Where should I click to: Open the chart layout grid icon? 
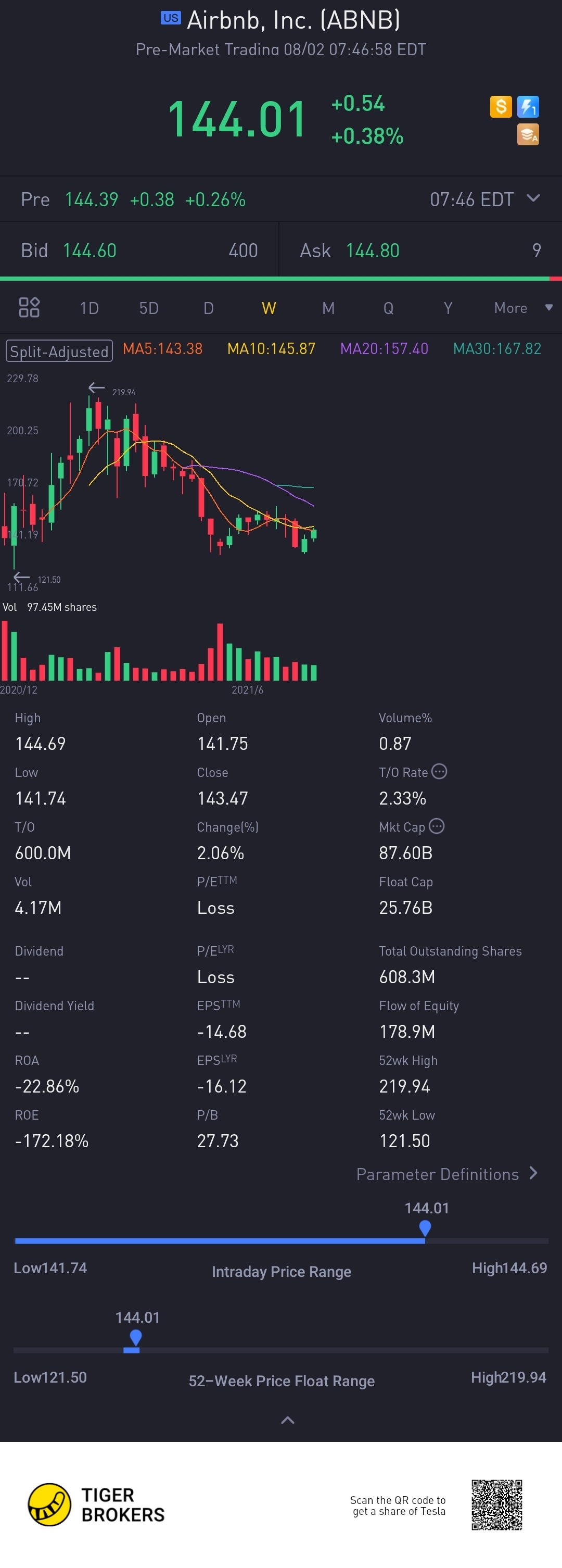pyautogui.click(x=29, y=307)
